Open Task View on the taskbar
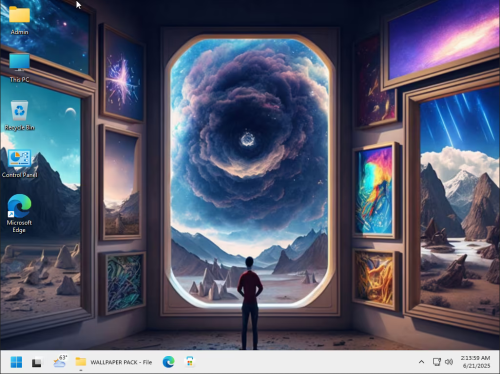Viewport: 500px width, 374px height. (37, 362)
